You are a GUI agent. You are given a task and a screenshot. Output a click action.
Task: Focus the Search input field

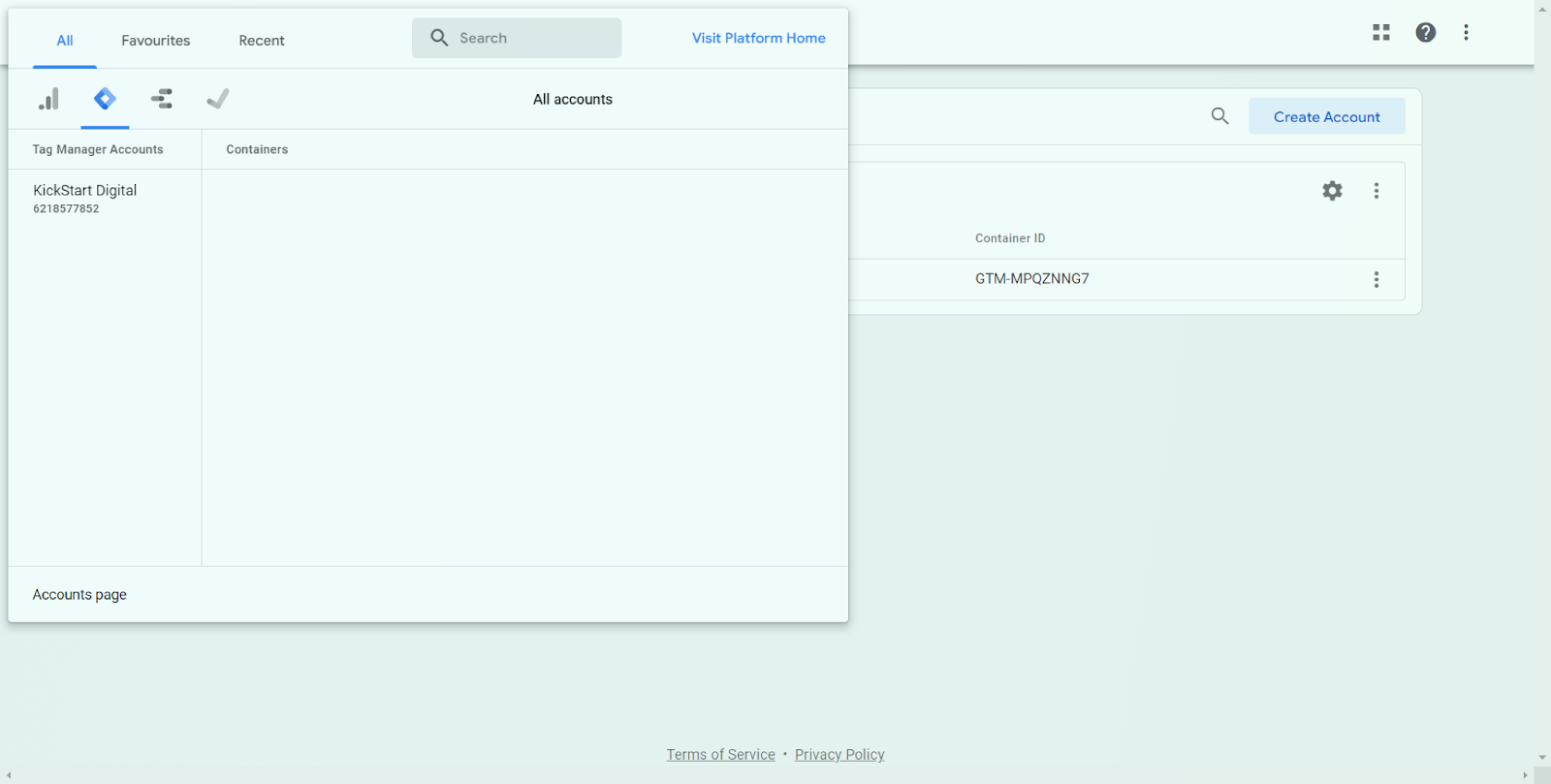click(x=517, y=38)
